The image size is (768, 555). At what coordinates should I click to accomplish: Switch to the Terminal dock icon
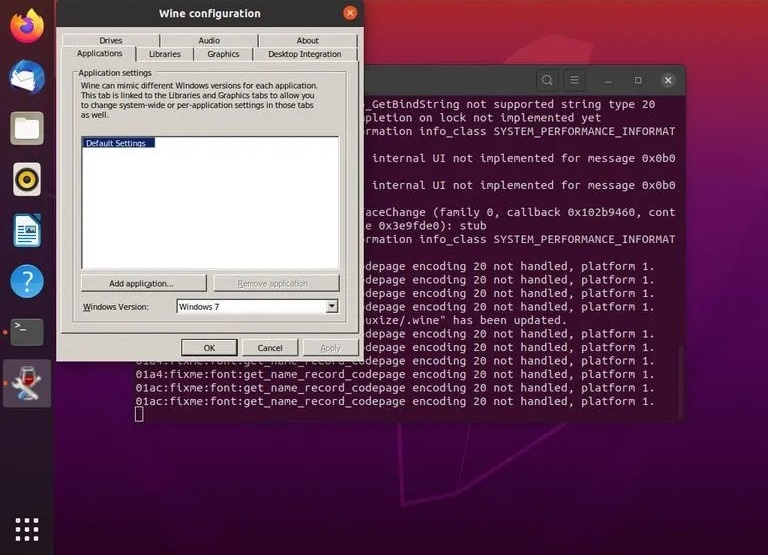[27, 332]
